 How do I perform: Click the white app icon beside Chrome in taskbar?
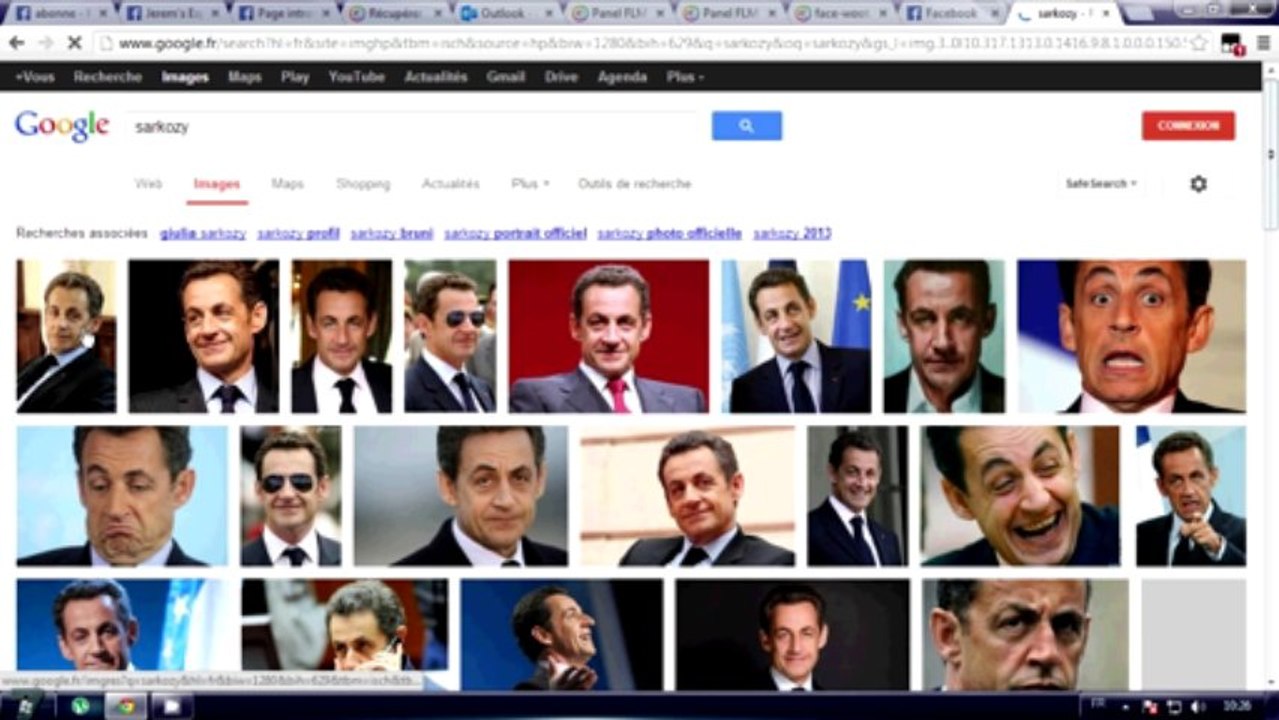pyautogui.click(x=172, y=706)
